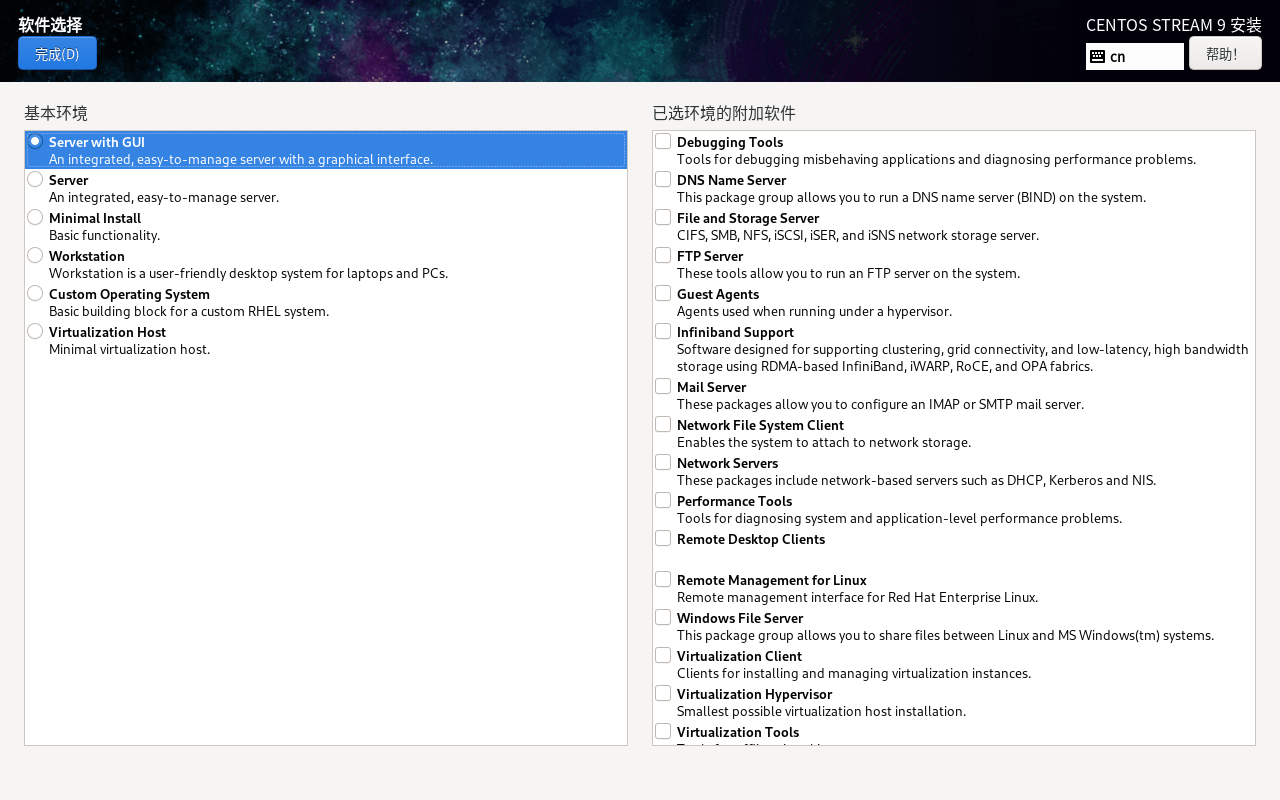Screen dimensions: 1280x800
Task: Click the cn keyboard layout indicator
Action: click(x=1135, y=56)
